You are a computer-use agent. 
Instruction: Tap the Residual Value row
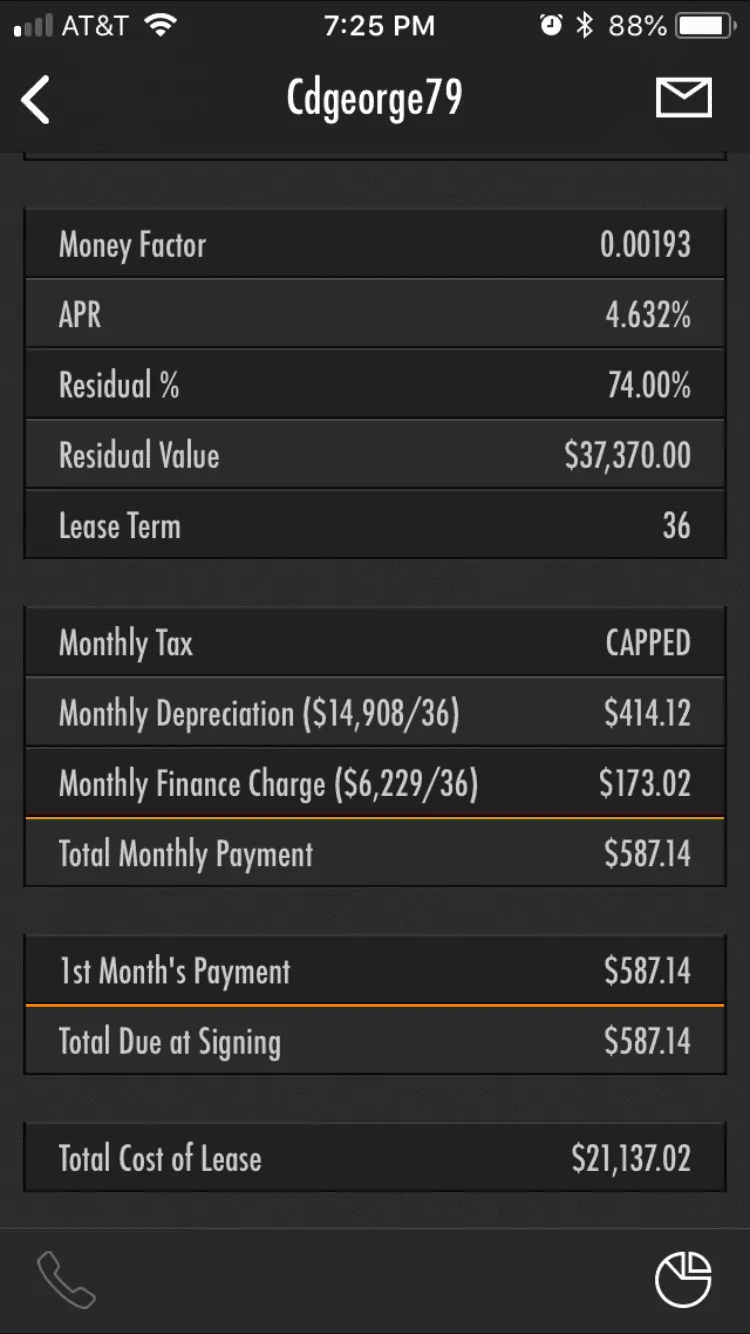[375, 454]
